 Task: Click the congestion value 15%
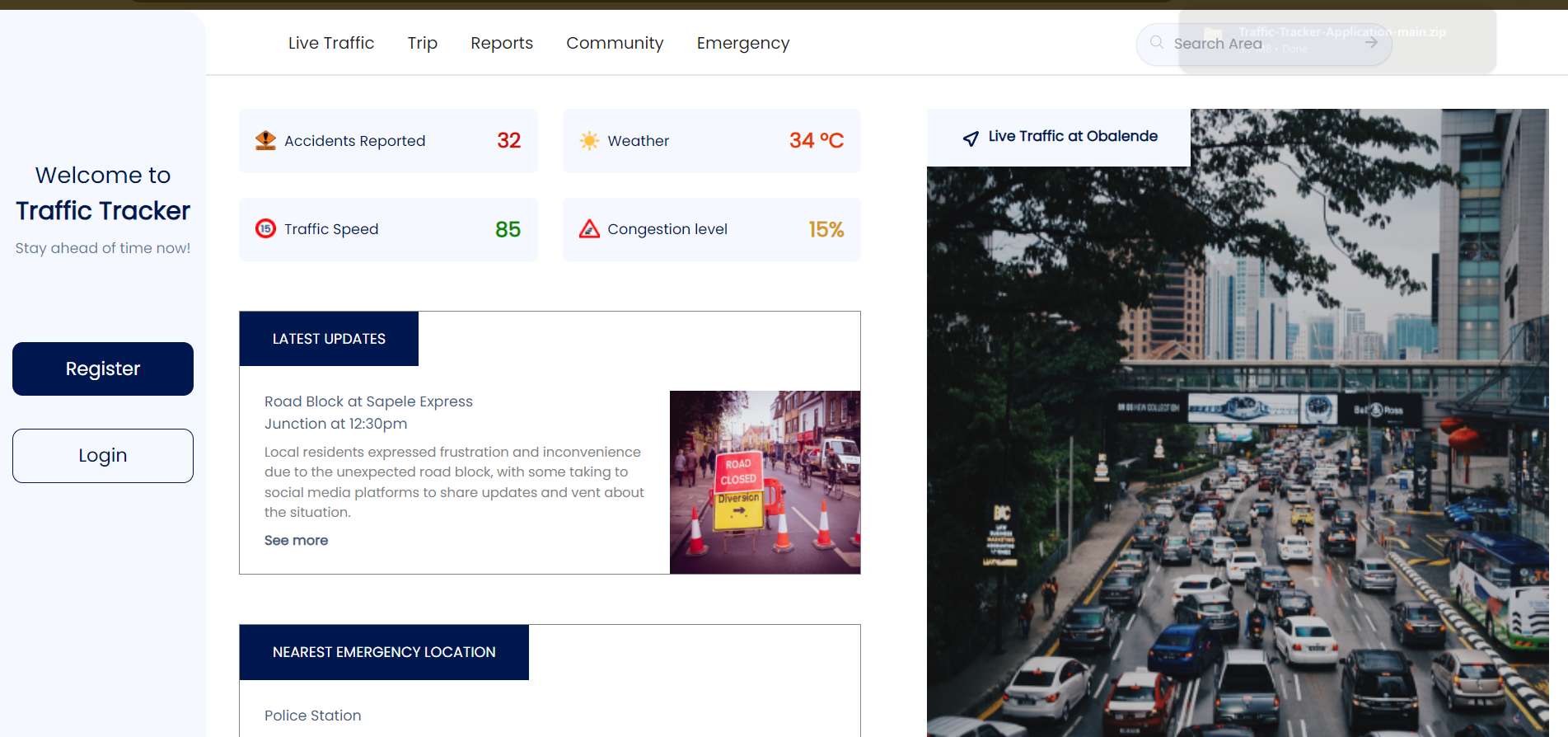point(826,229)
